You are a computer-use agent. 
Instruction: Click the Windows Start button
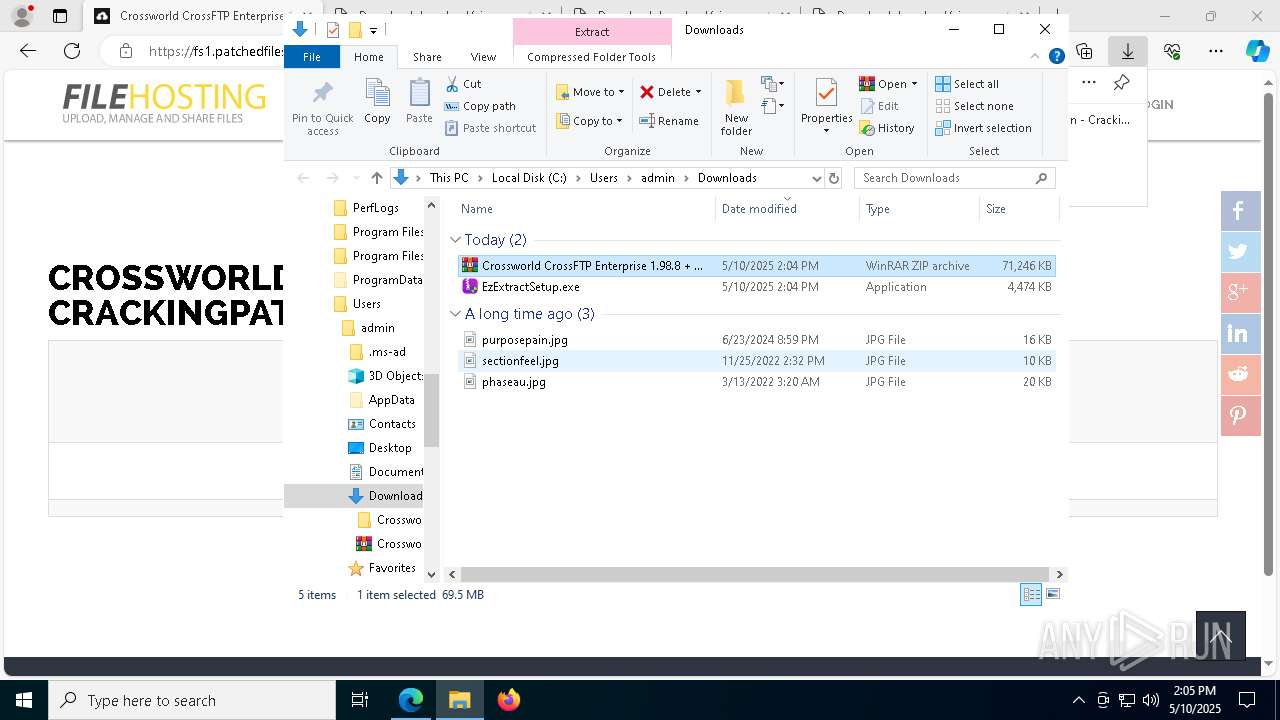24,700
